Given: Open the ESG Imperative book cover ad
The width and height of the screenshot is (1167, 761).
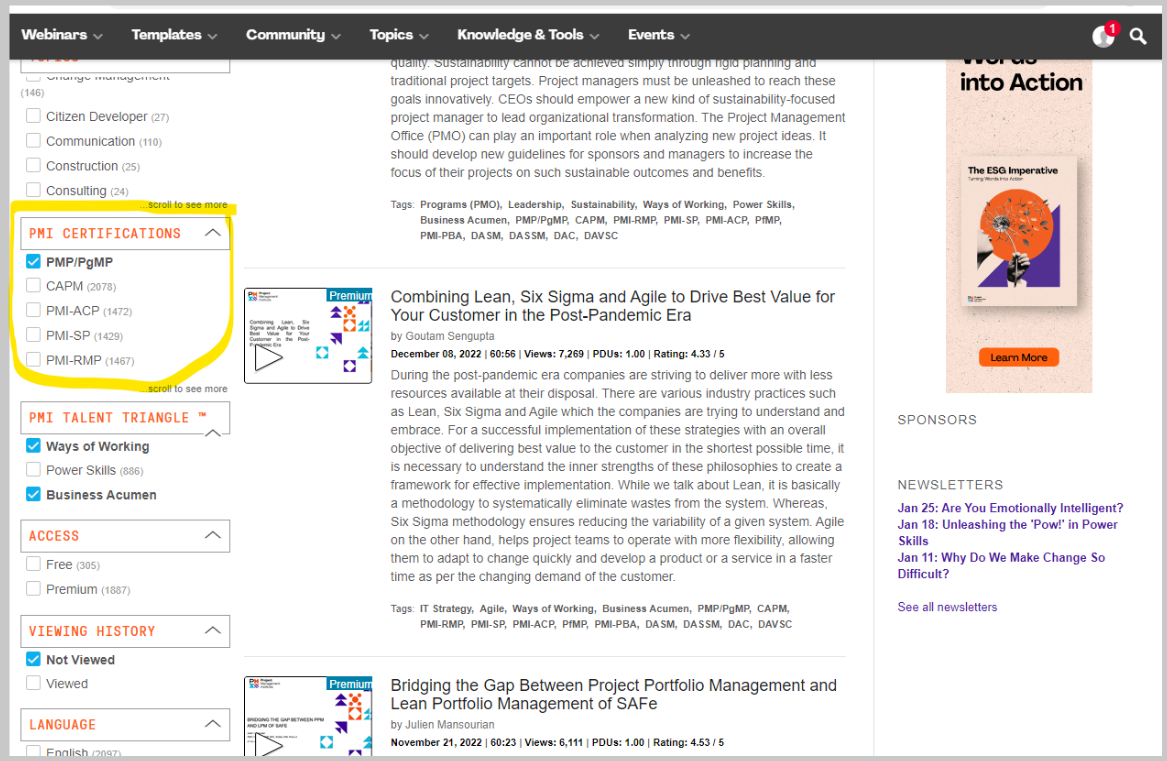Looking at the screenshot, I should point(1018,232).
